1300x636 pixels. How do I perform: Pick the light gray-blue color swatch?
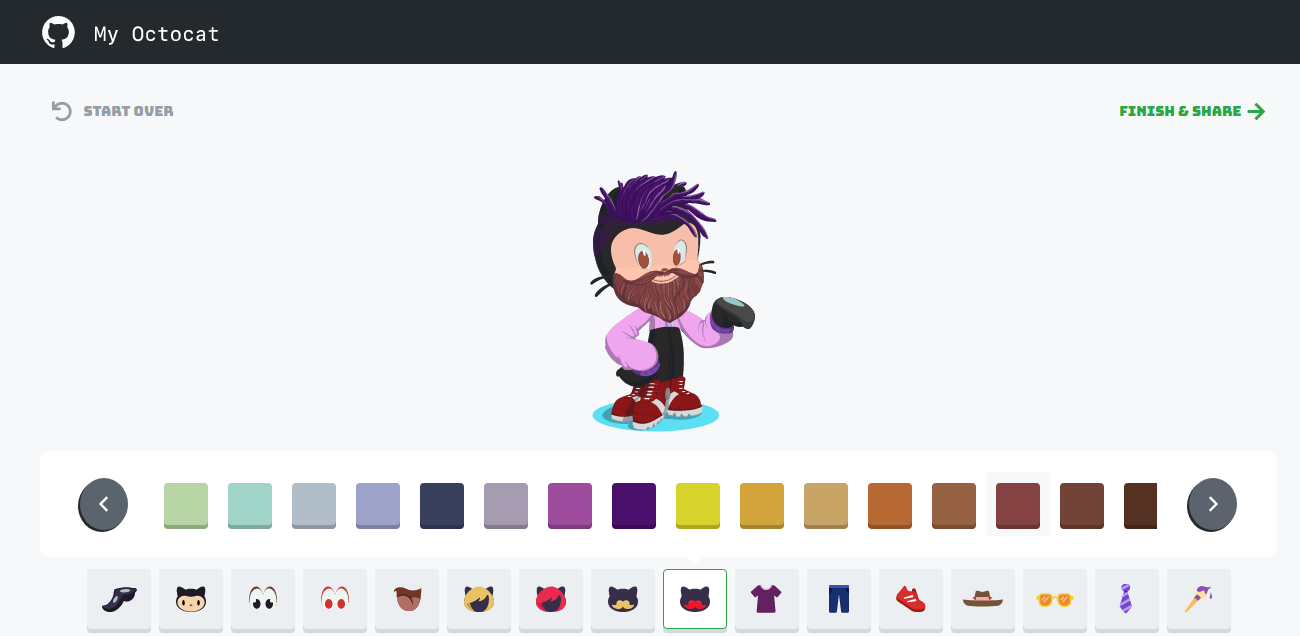[314, 505]
